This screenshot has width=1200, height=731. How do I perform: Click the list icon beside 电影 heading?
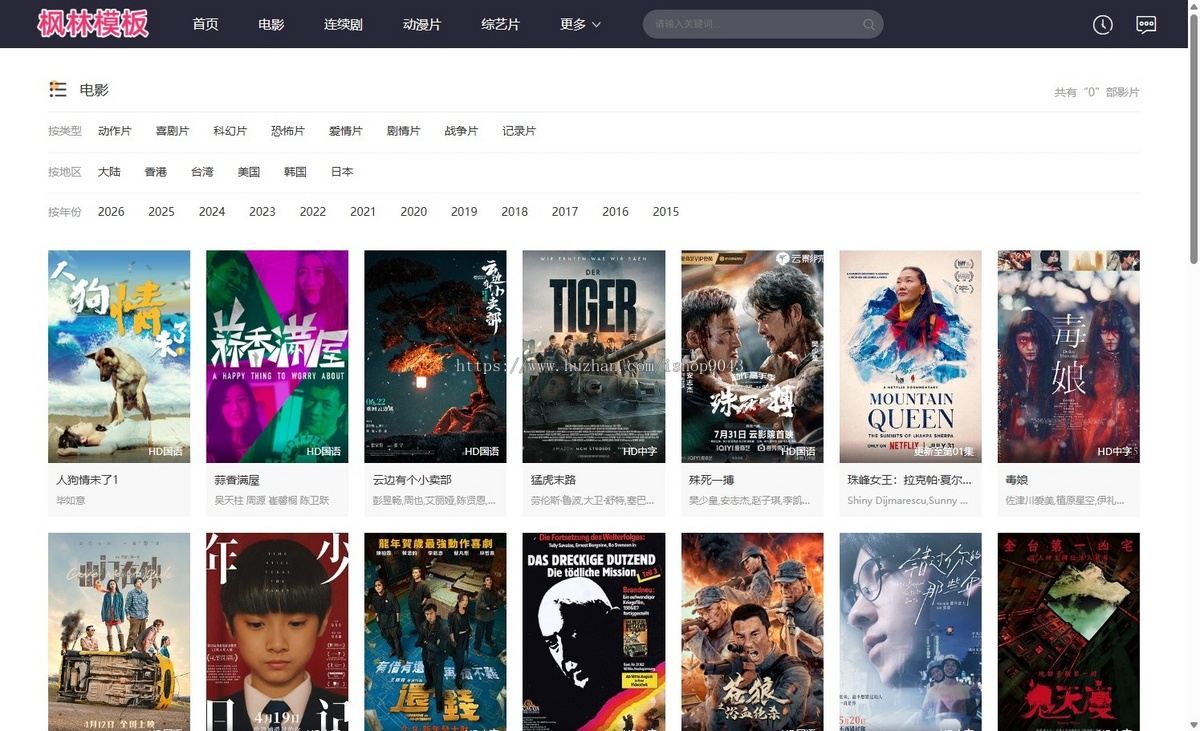click(x=58, y=89)
